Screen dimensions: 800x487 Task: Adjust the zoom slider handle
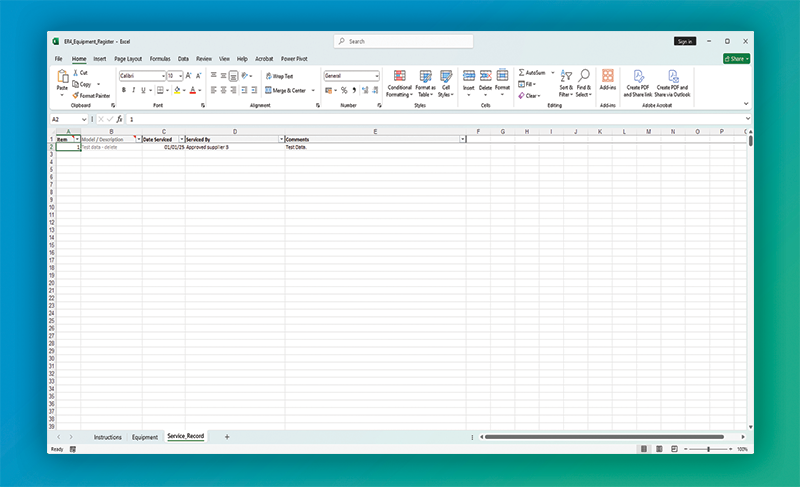coord(708,449)
